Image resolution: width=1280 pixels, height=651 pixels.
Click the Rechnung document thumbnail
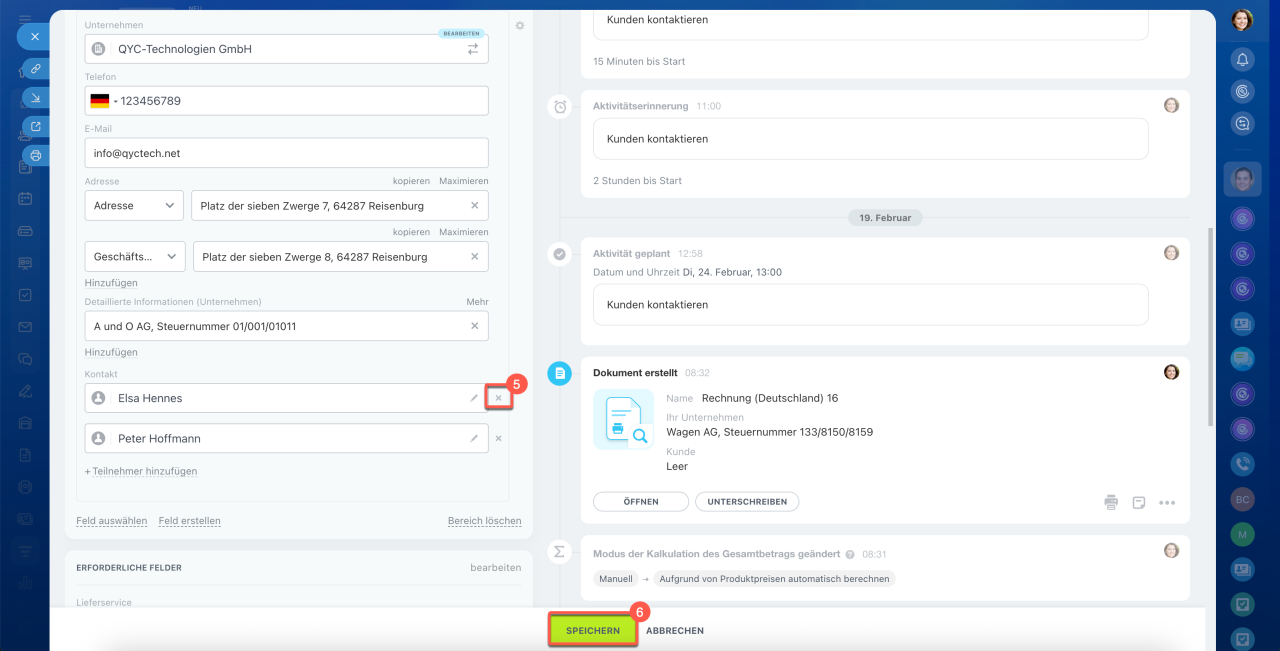tap(623, 419)
